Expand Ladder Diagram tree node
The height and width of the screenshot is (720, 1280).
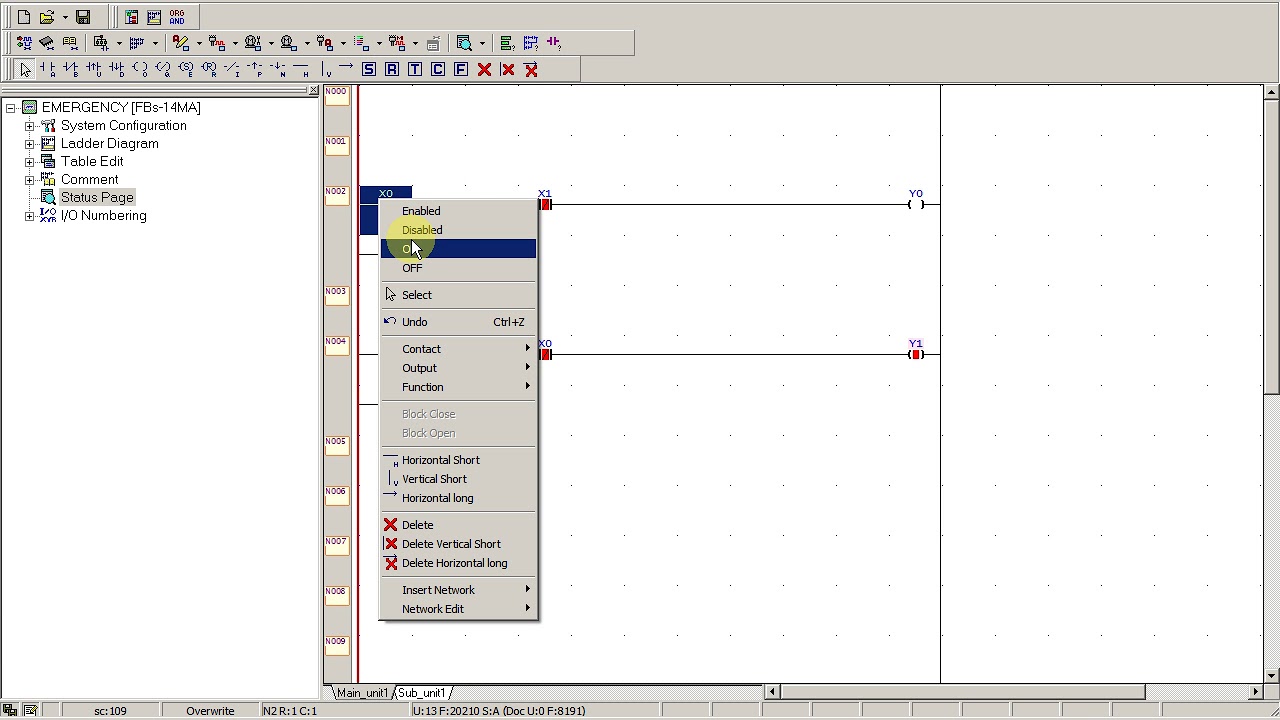click(x=29, y=144)
